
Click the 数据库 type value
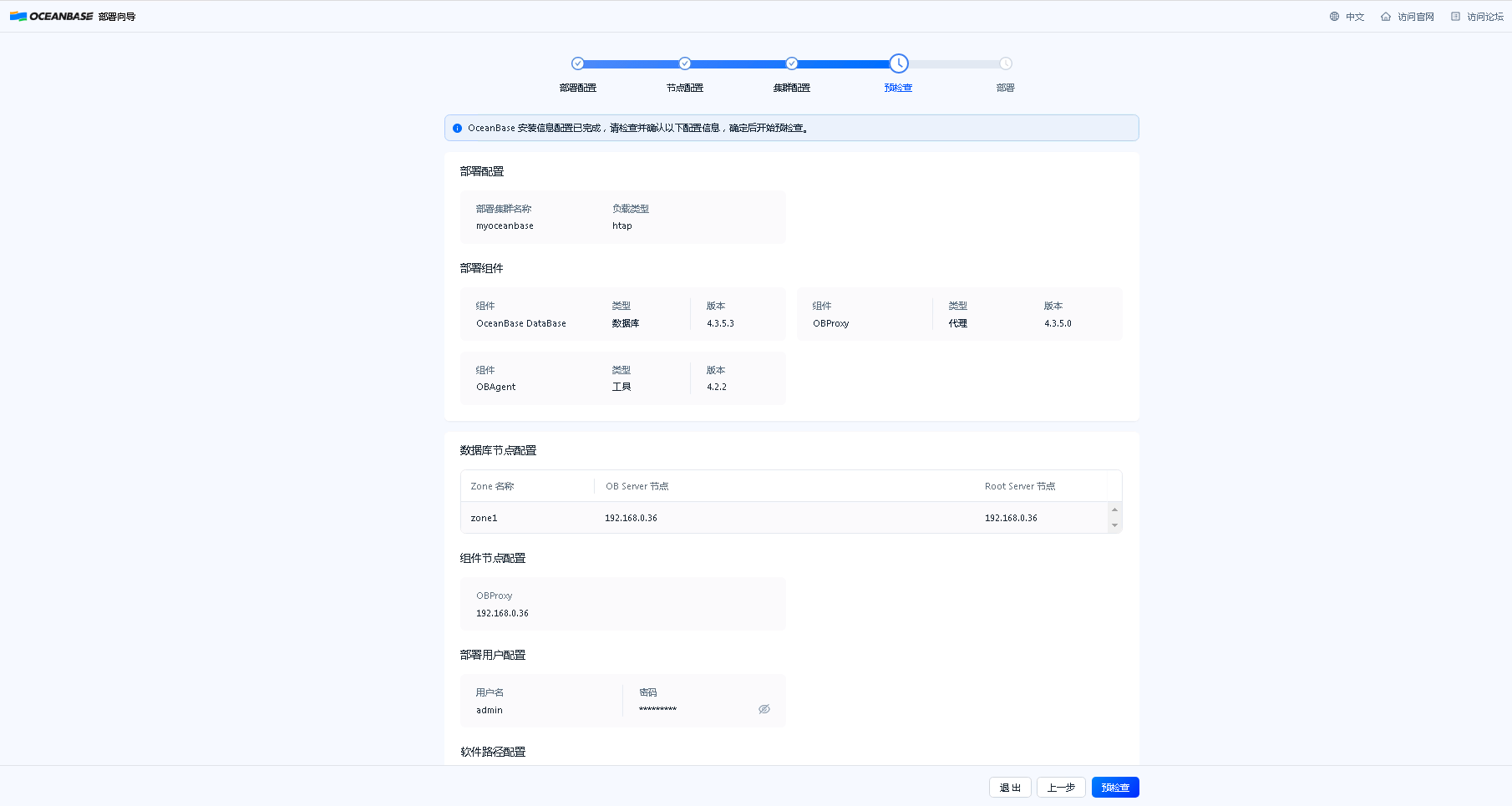pyautogui.click(x=626, y=324)
